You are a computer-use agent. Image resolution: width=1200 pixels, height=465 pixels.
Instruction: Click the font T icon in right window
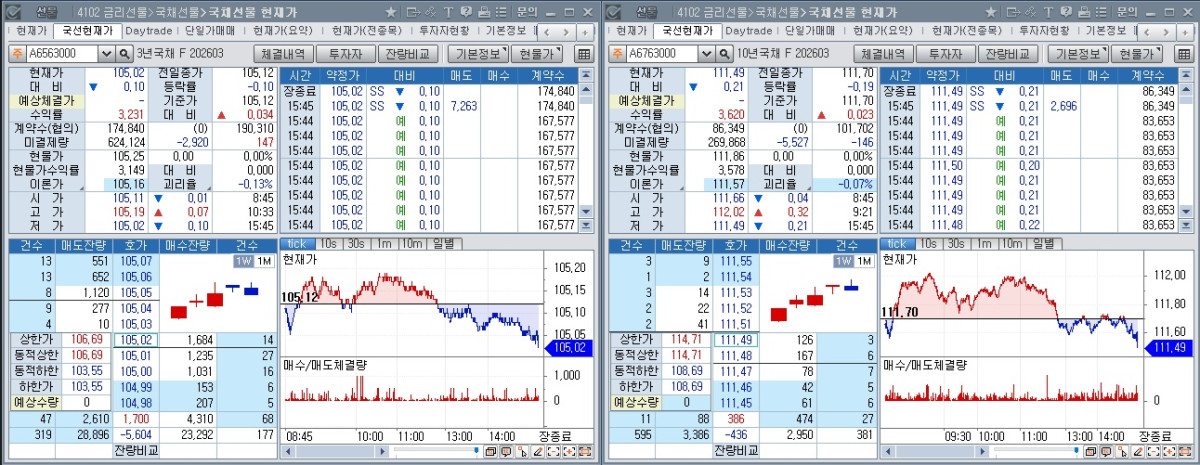click(1049, 11)
